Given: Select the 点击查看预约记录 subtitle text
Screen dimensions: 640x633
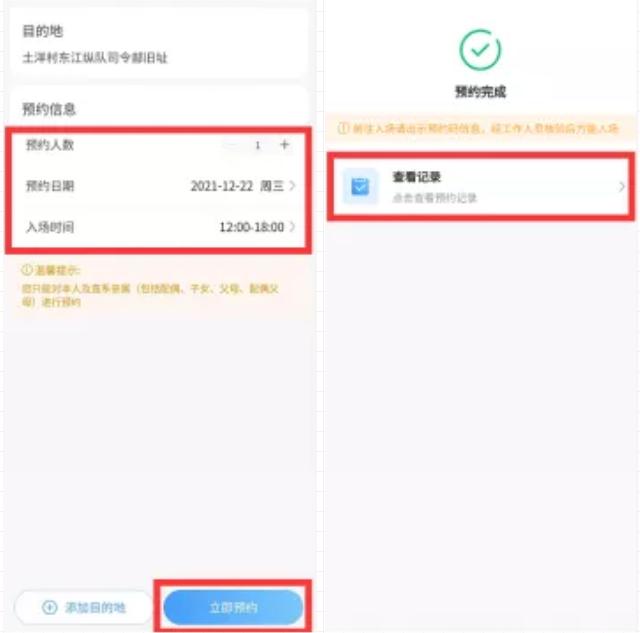Looking at the screenshot, I should (434, 198).
